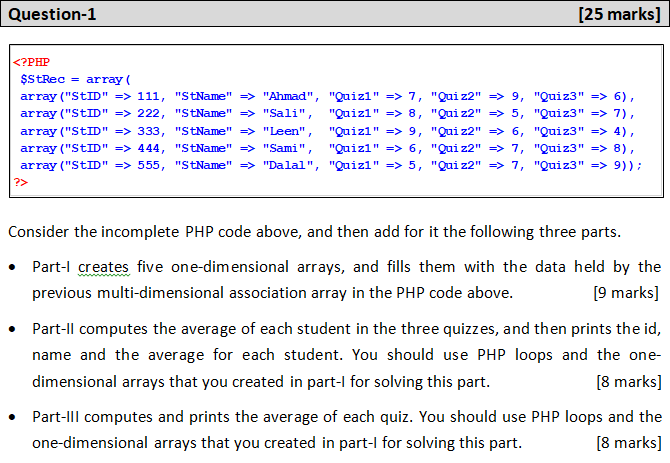The height and width of the screenshot is (463, 670).
Task: Click the <?PHP opening tag
Action: click(x=31, y=62)
